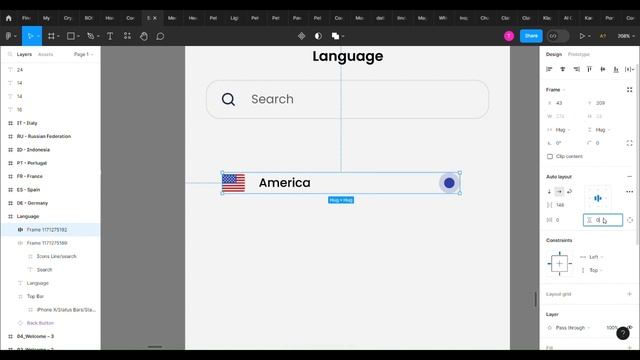
Task: Click Align right icon
Action: 576,69
